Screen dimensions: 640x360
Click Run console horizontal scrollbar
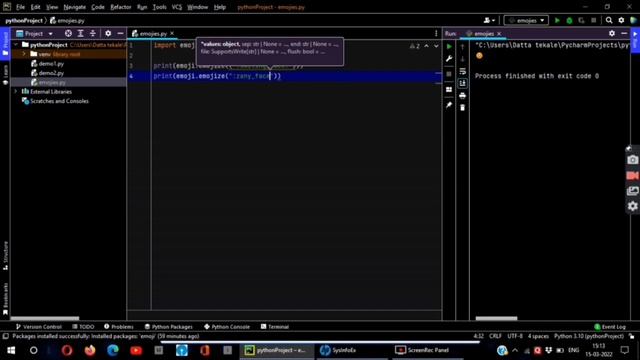pyautogui.click(x=496, y=318)
